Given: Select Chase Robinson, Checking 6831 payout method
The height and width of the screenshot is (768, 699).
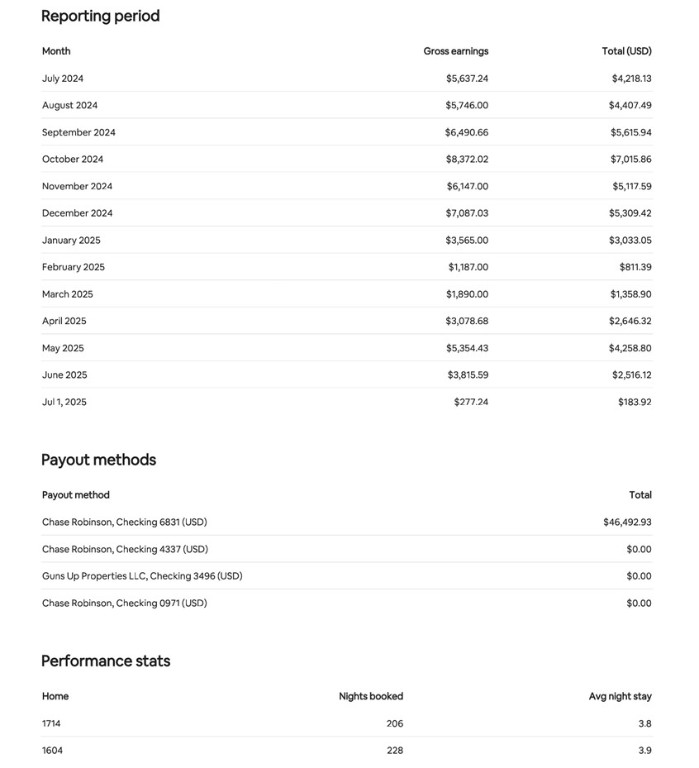Looking at the screenshot, I should point(124,522).
